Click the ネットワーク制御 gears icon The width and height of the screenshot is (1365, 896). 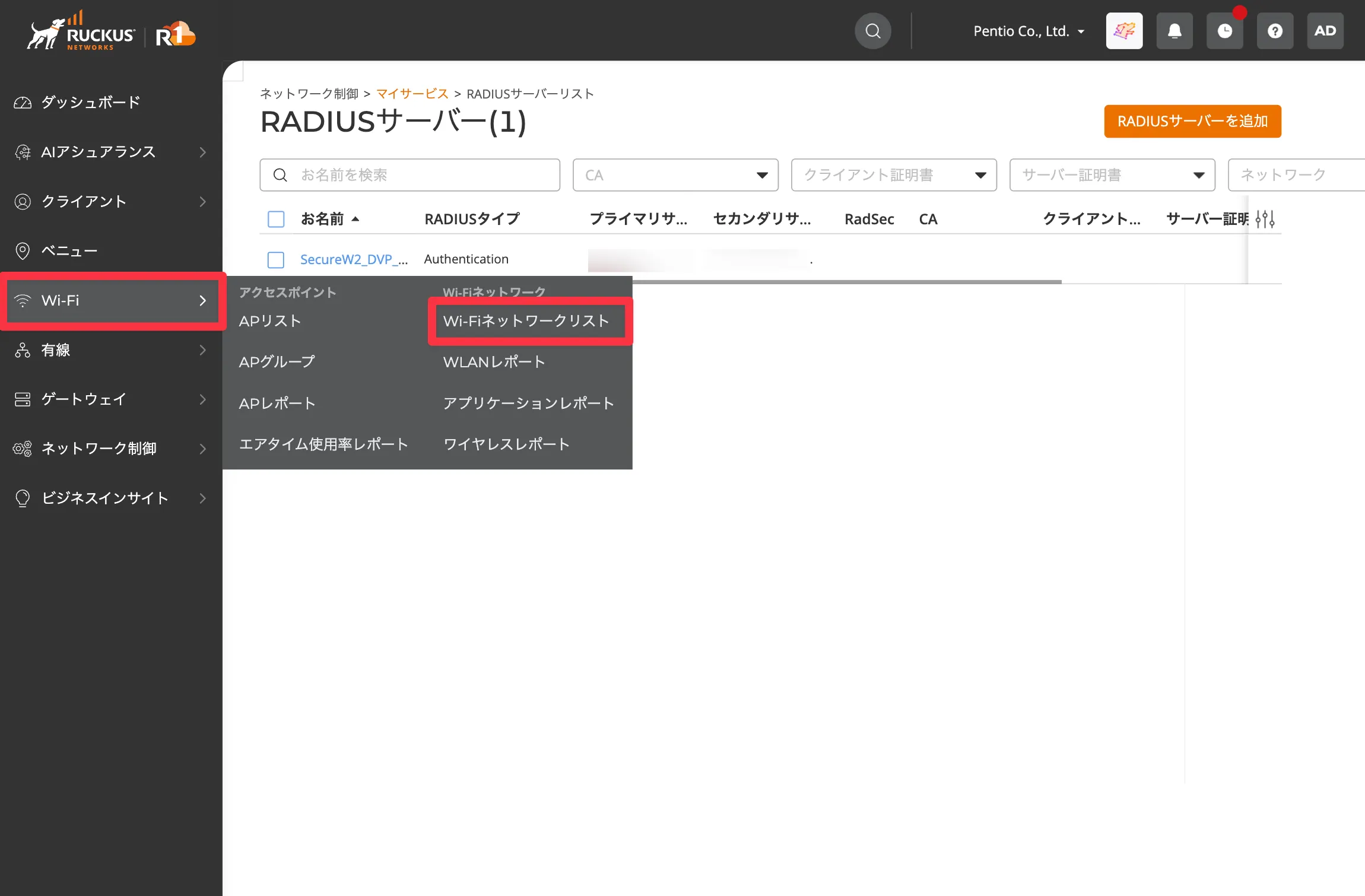pyautogui.click(x=23, y=449)
